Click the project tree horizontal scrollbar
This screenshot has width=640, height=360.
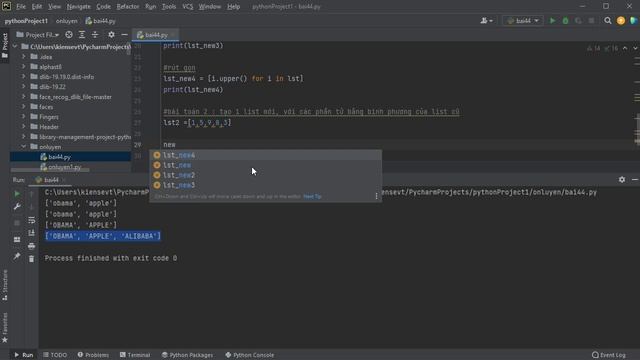click(50, 170)
